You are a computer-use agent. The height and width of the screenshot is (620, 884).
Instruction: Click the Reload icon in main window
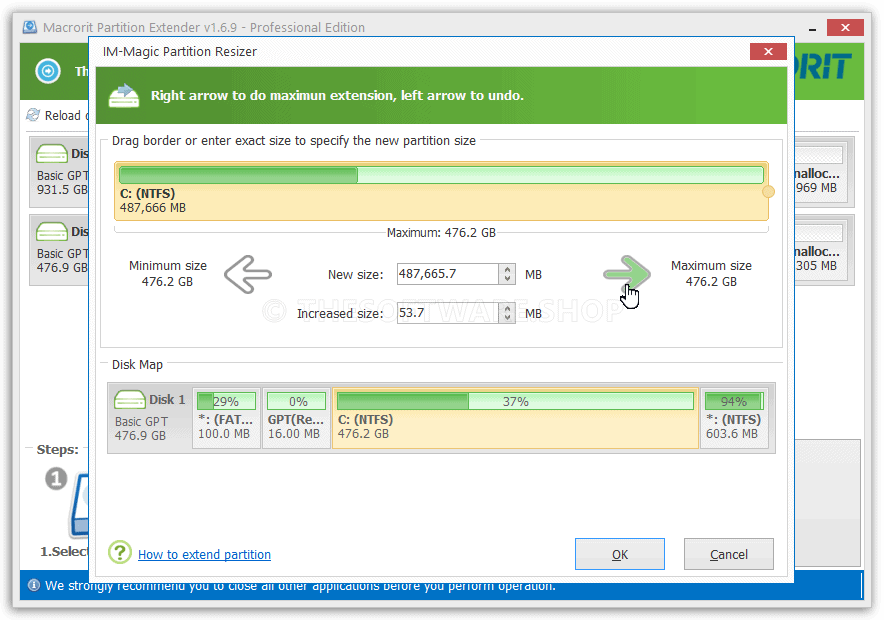coord(33,115)
